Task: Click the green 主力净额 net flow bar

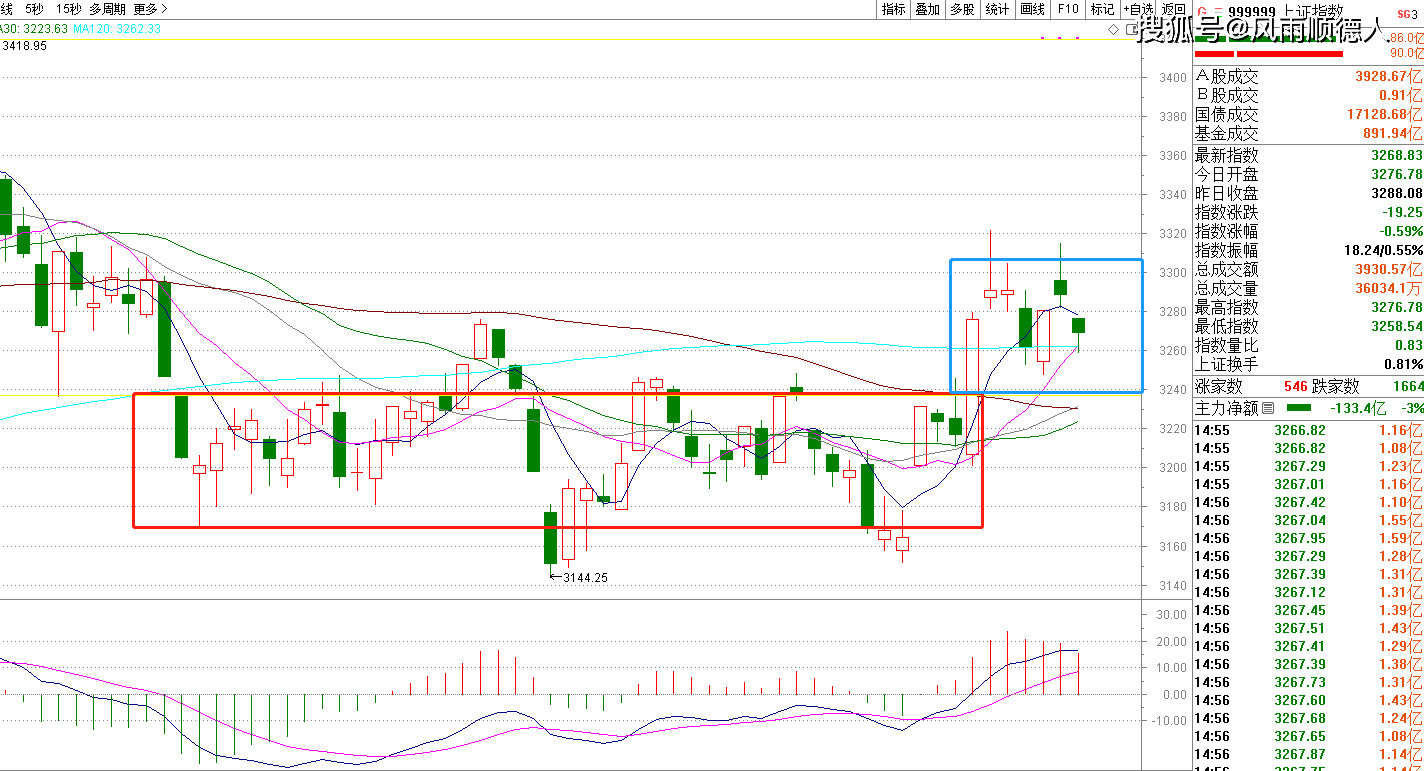Action: pos(1298,408)
